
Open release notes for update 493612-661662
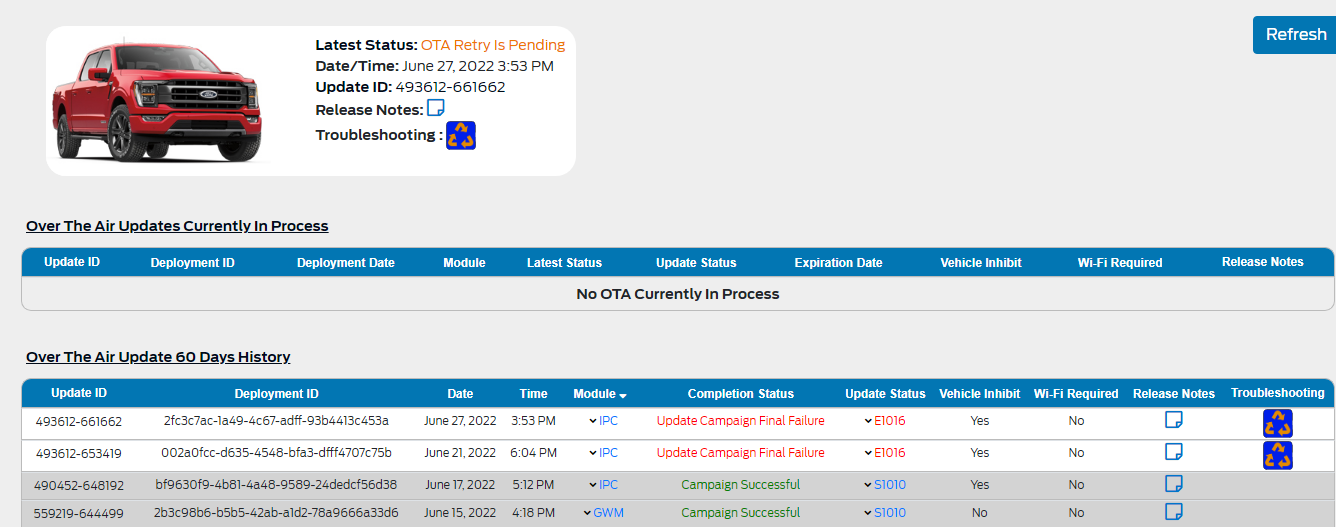coord(1174,420)
